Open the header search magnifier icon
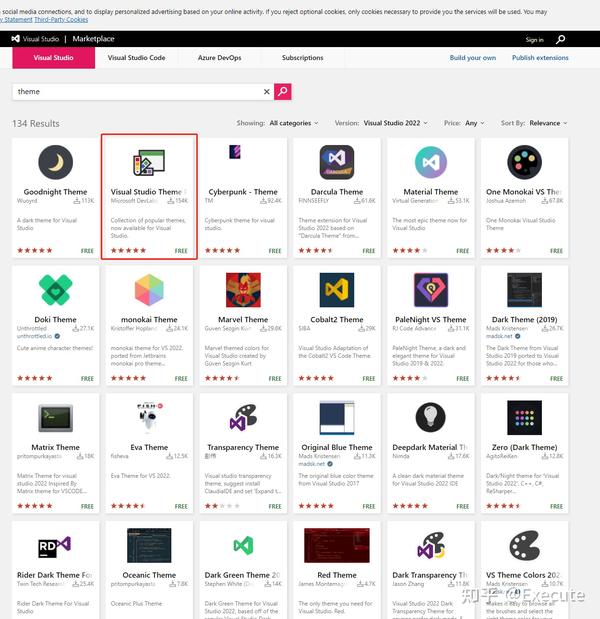600x619 pixels. (x=561, y=39)
